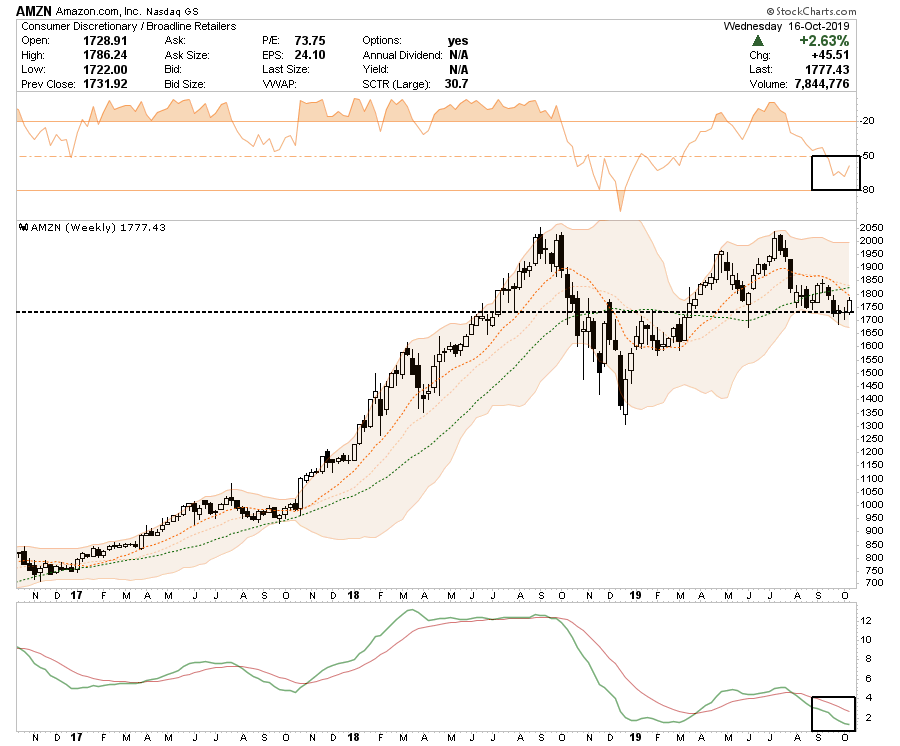The image size is (900, 746).
Task: Click the Annual Dividend label
Action: pyautogui.click(x=402, y=55)
